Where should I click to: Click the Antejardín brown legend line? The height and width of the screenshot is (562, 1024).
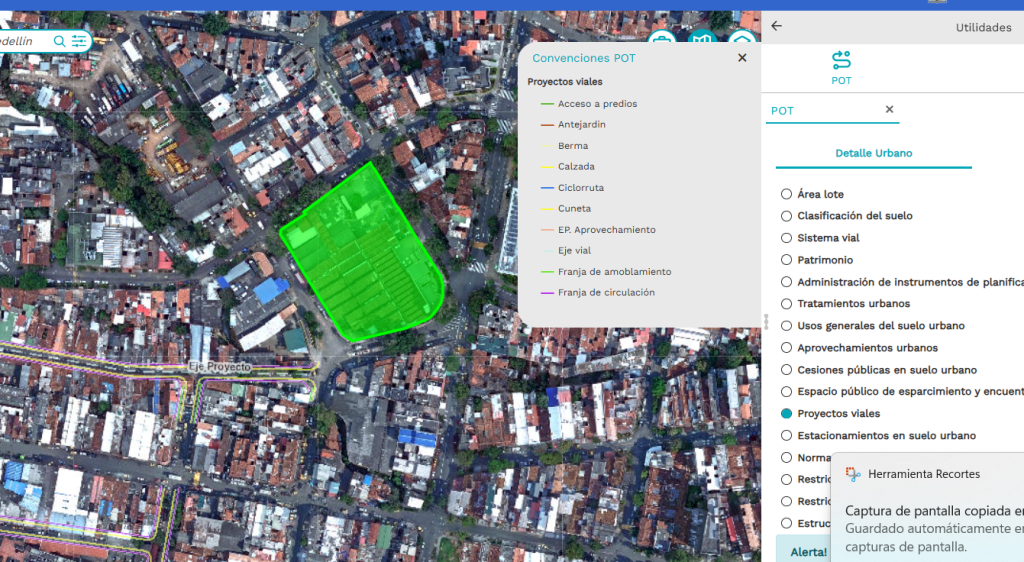547,125
